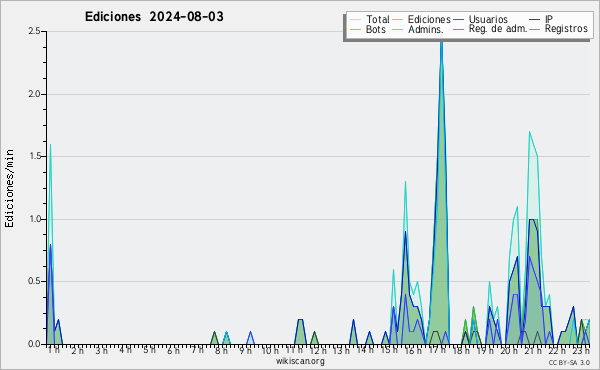Viewport: 600px width, 370px height.
Task: Click the Total spike at 1 h
Action: point(50,145)
